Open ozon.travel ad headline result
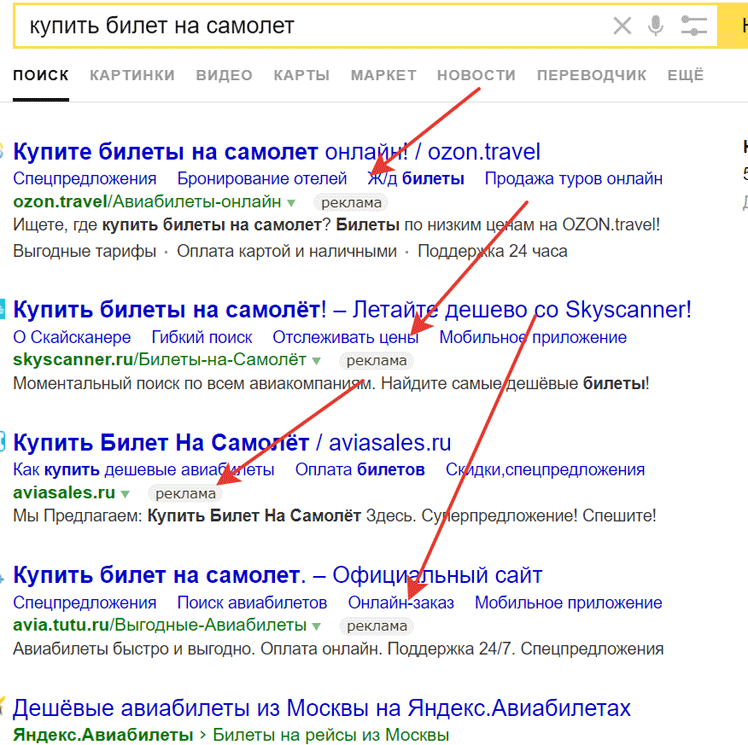748x745 pixels. [x=277, y=152]
